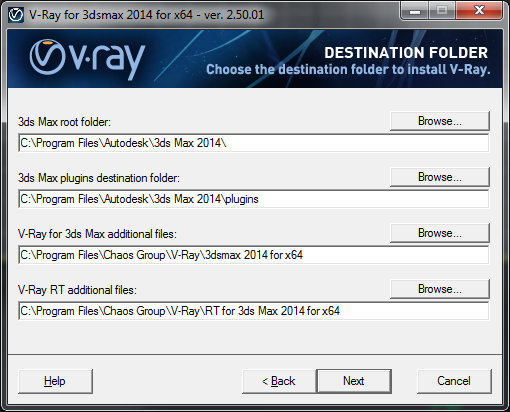Minimize the V-Ray installer window

[415, 11]
